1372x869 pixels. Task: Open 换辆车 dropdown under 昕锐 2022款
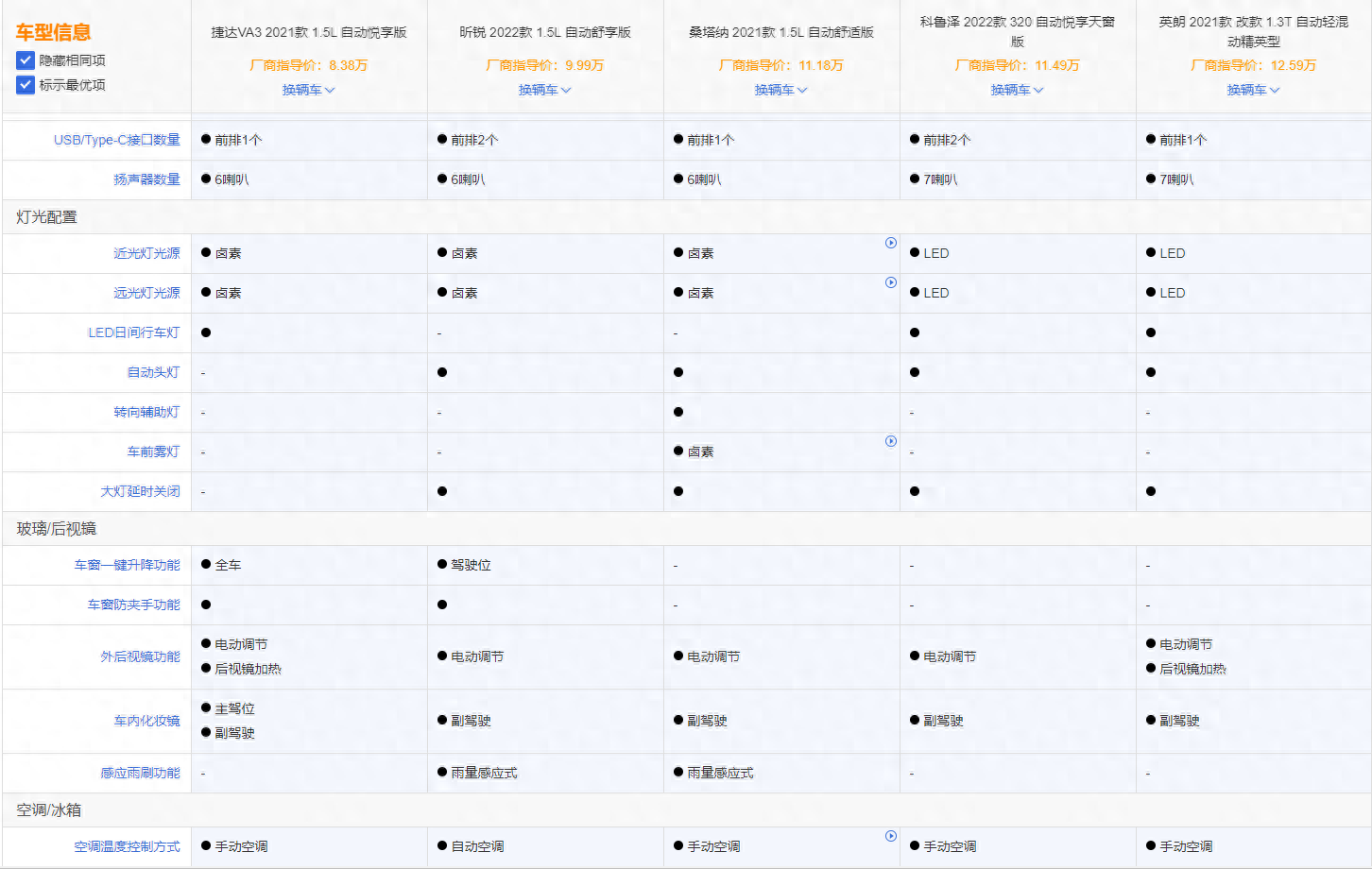pyautogui.click(x=545, y=90)
